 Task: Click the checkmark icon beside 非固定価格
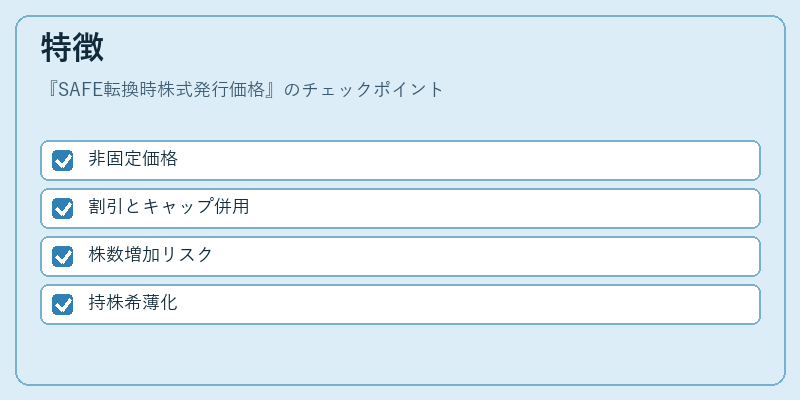click(62, 160)
